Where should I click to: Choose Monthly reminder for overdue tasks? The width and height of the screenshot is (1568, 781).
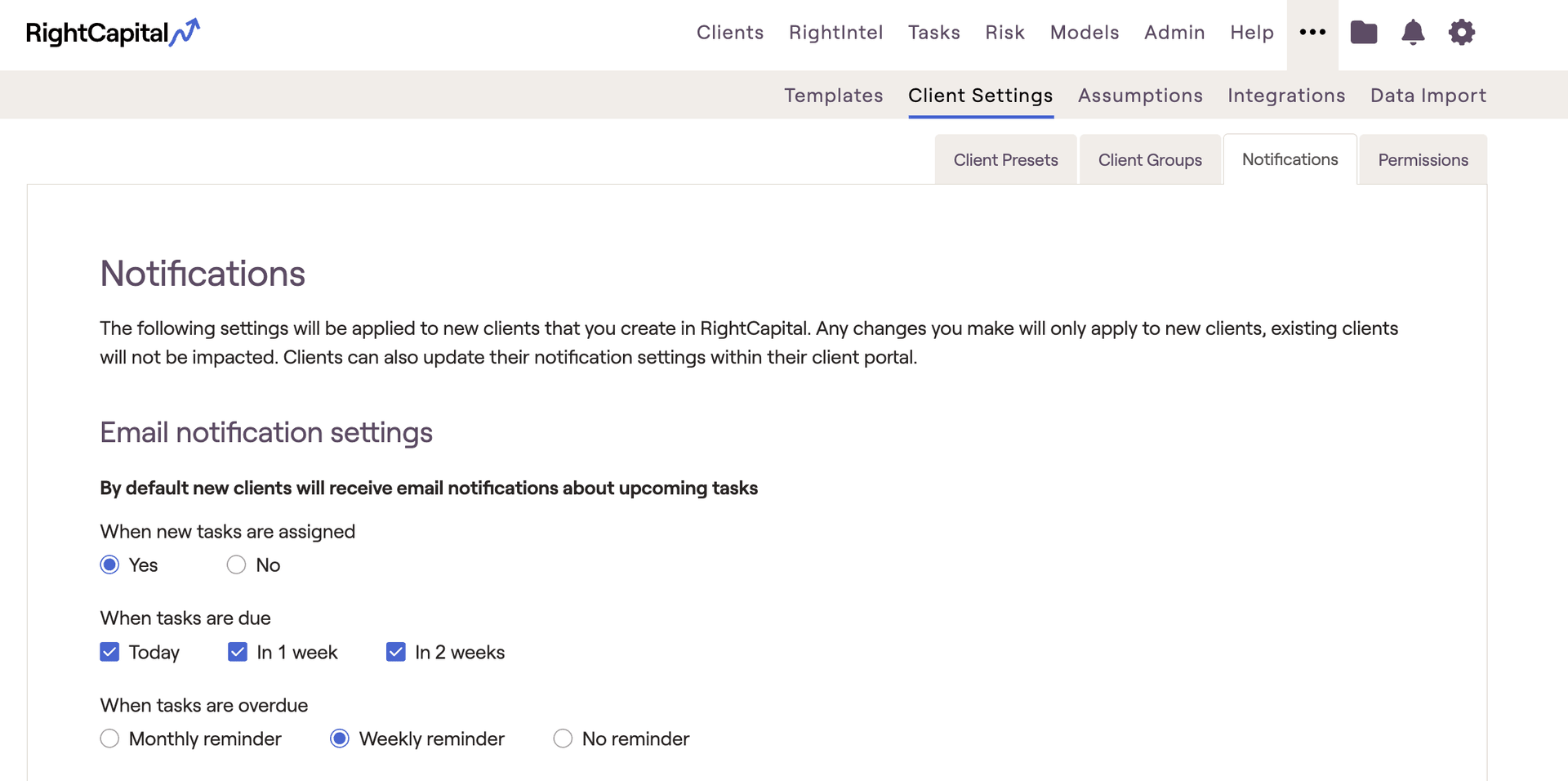[109, 739]
